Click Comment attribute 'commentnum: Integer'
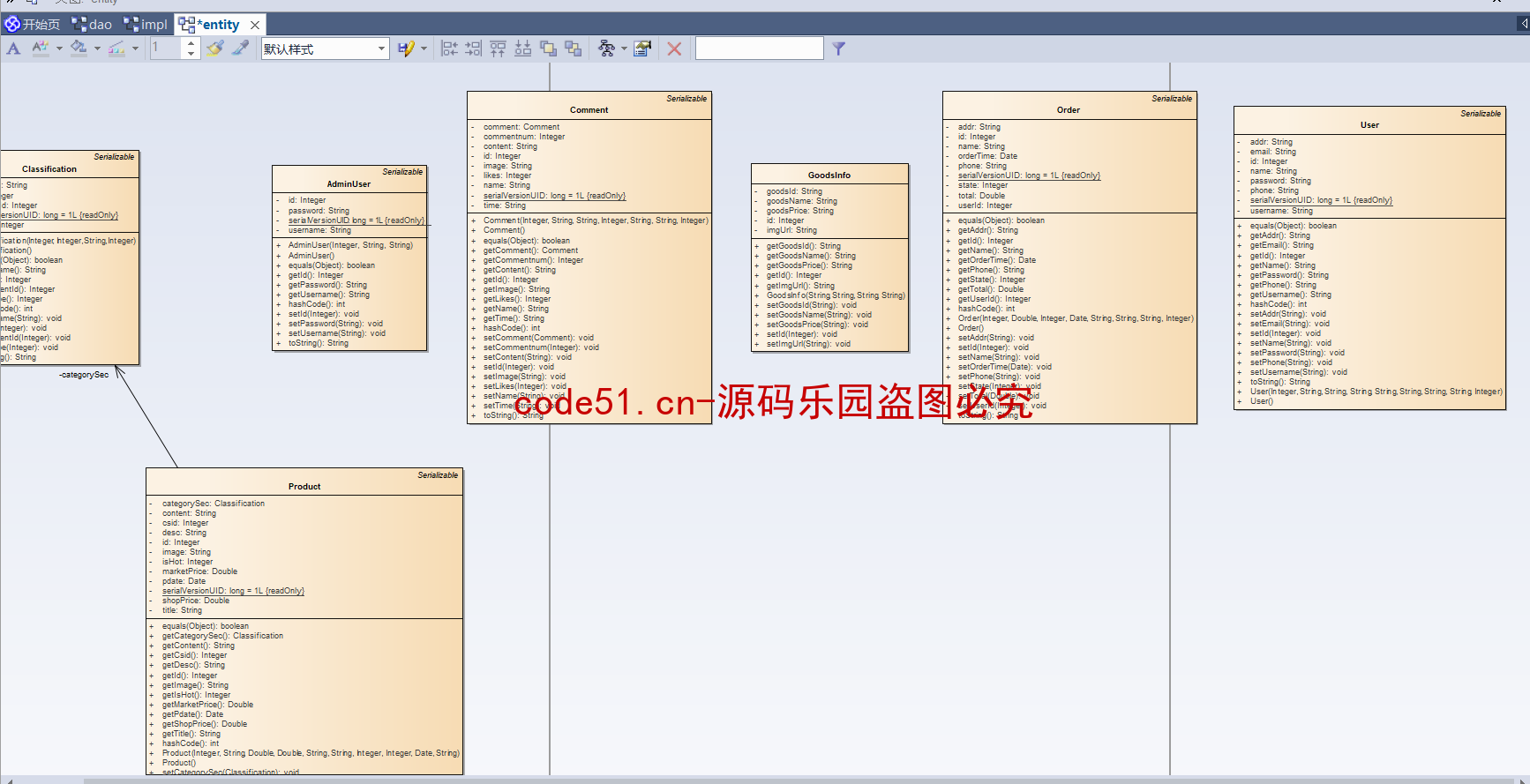The width and height of the screenshot is (1530, 784). 523,137
